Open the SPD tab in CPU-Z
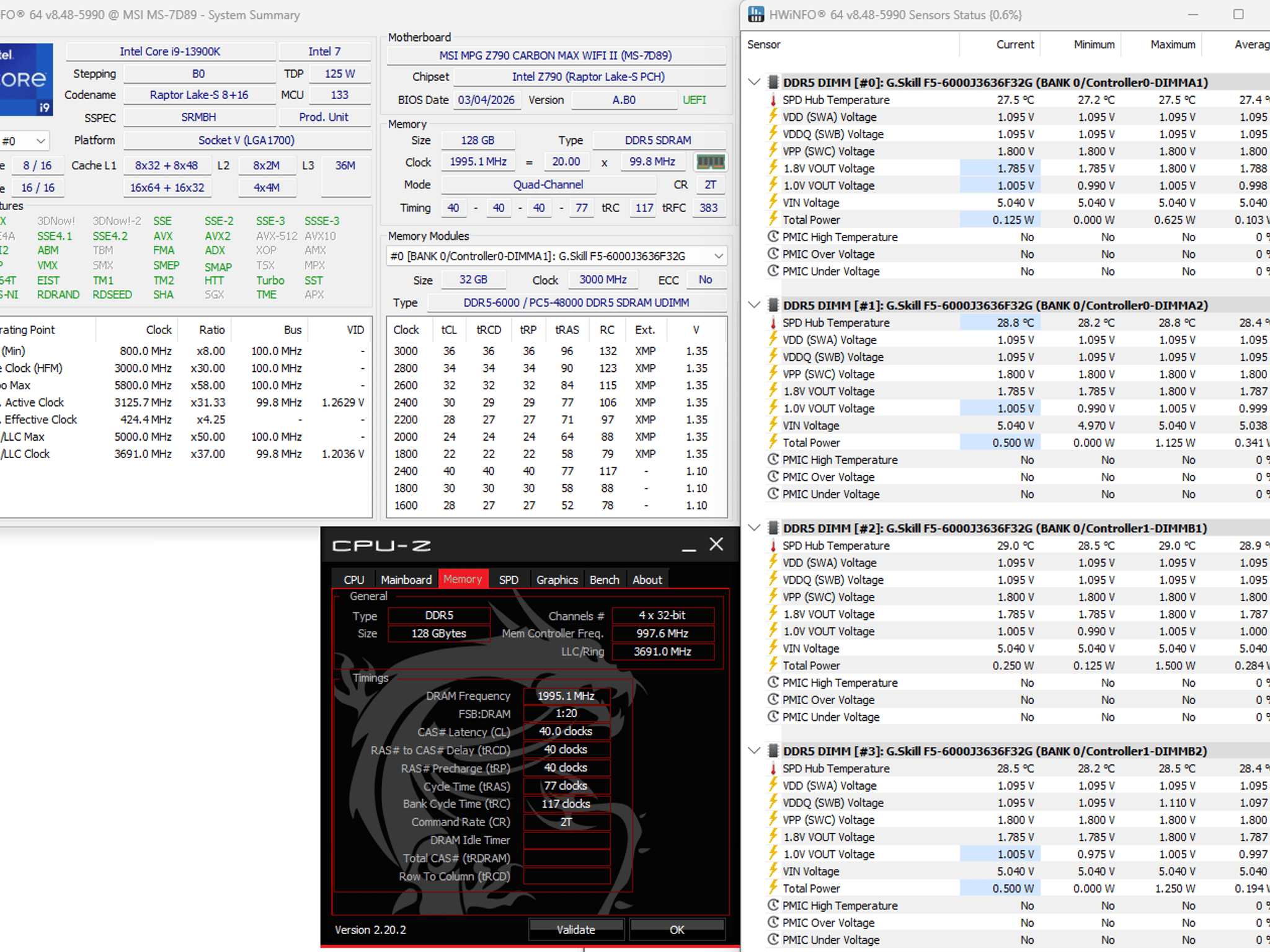 pos(508,580)
